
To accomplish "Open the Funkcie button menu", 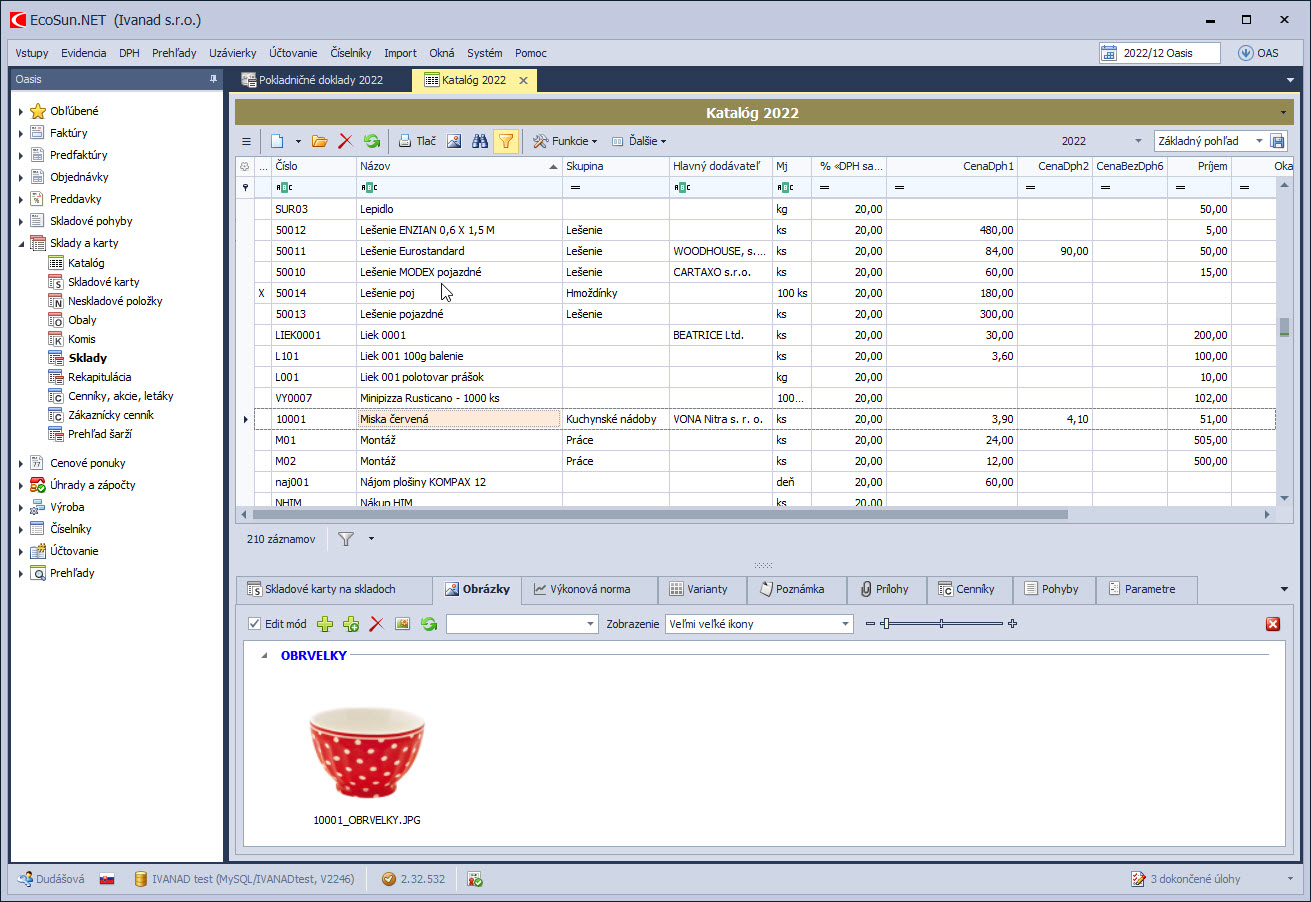I will pos(565,141).
